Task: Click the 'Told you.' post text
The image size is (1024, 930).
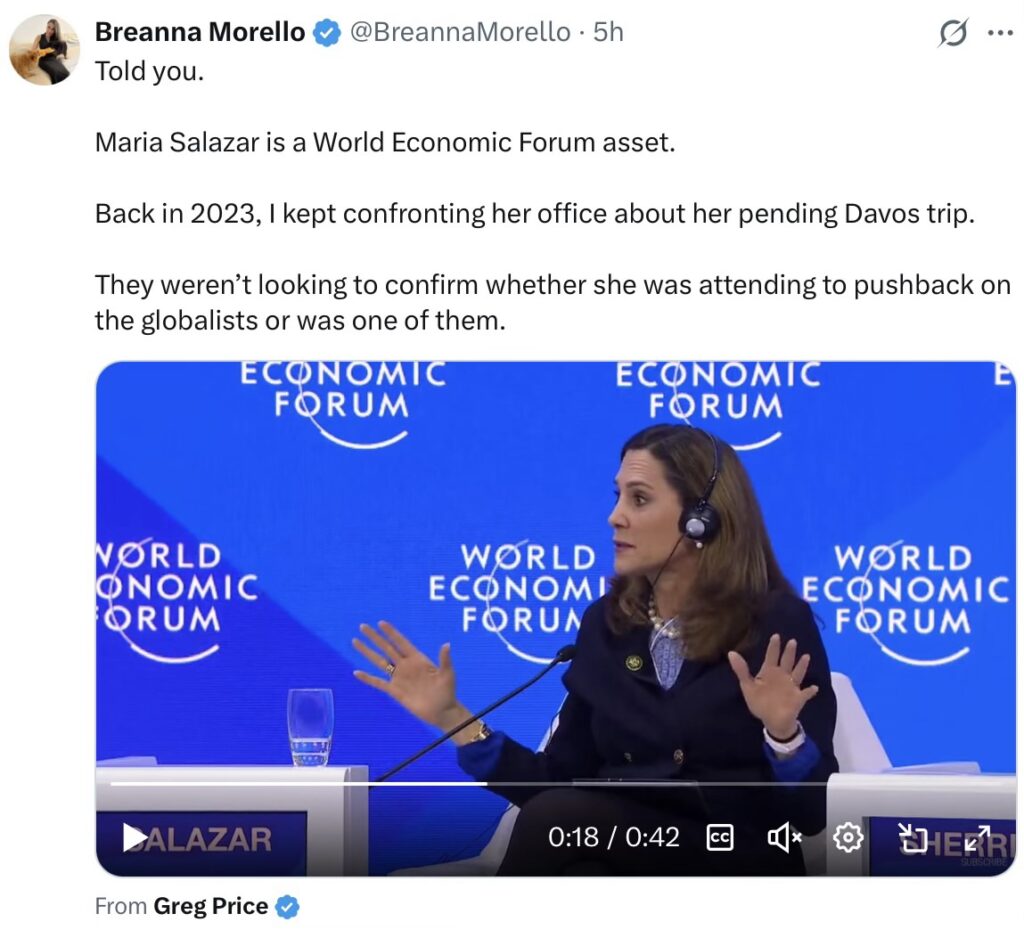Action: tap(149, 71)
